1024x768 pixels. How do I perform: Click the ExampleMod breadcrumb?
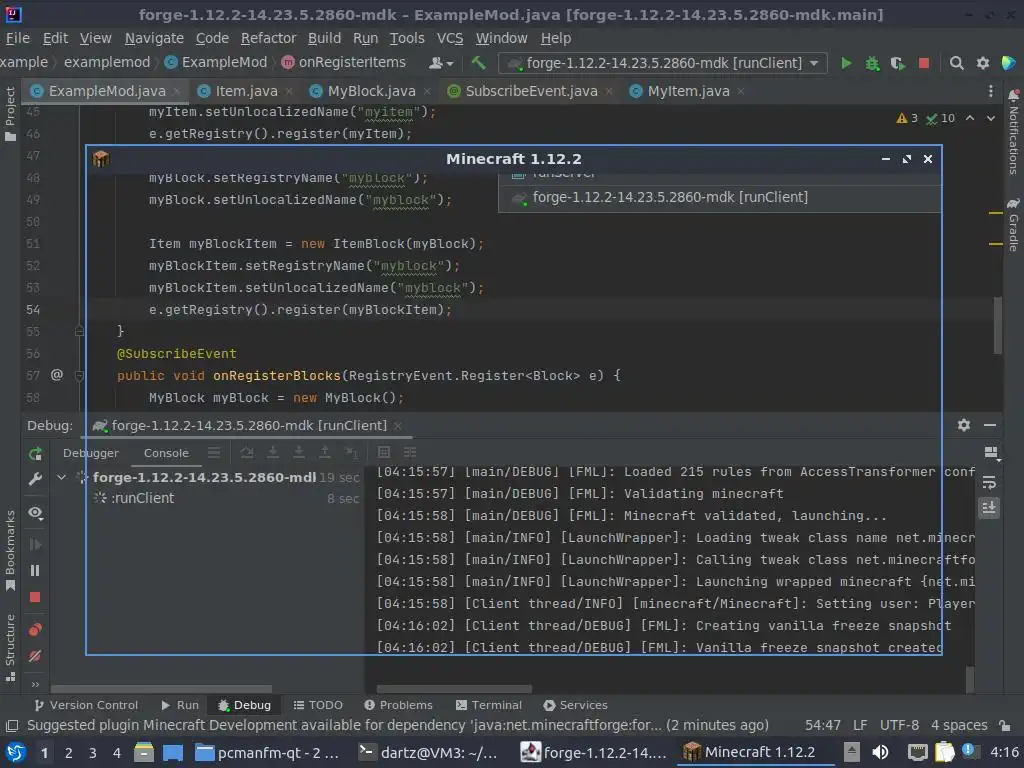tap(216, 62)
